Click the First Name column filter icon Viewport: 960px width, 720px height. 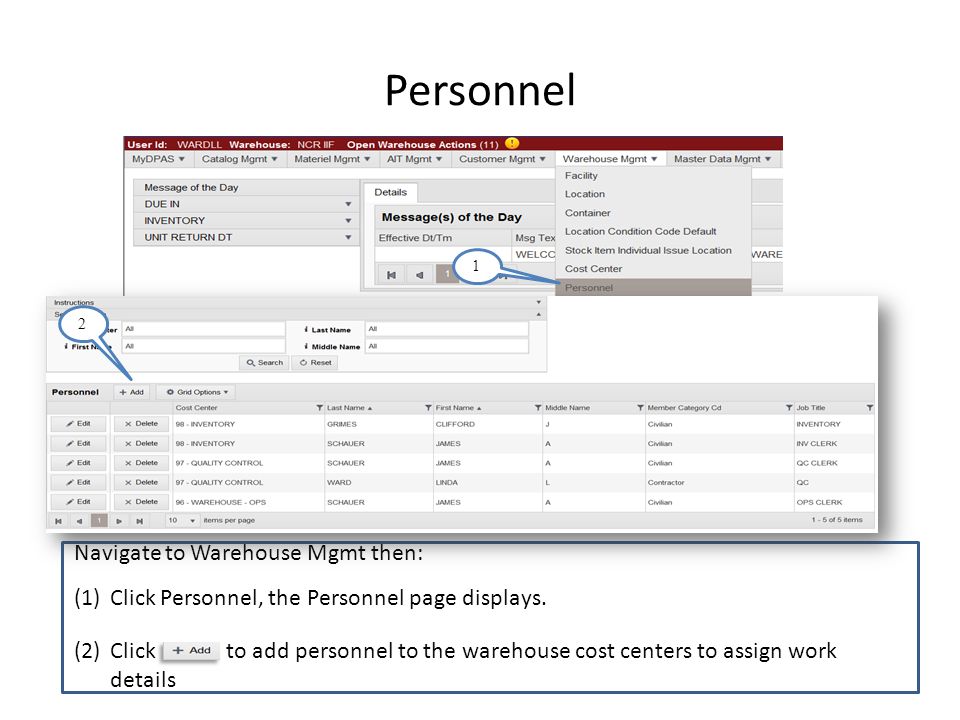click(538, 408)
